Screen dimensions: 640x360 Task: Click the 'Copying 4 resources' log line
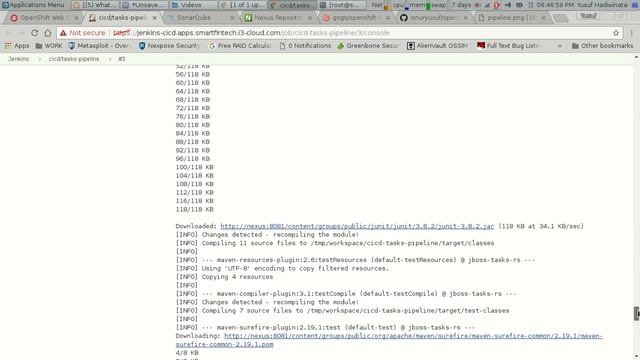[224, 277]
